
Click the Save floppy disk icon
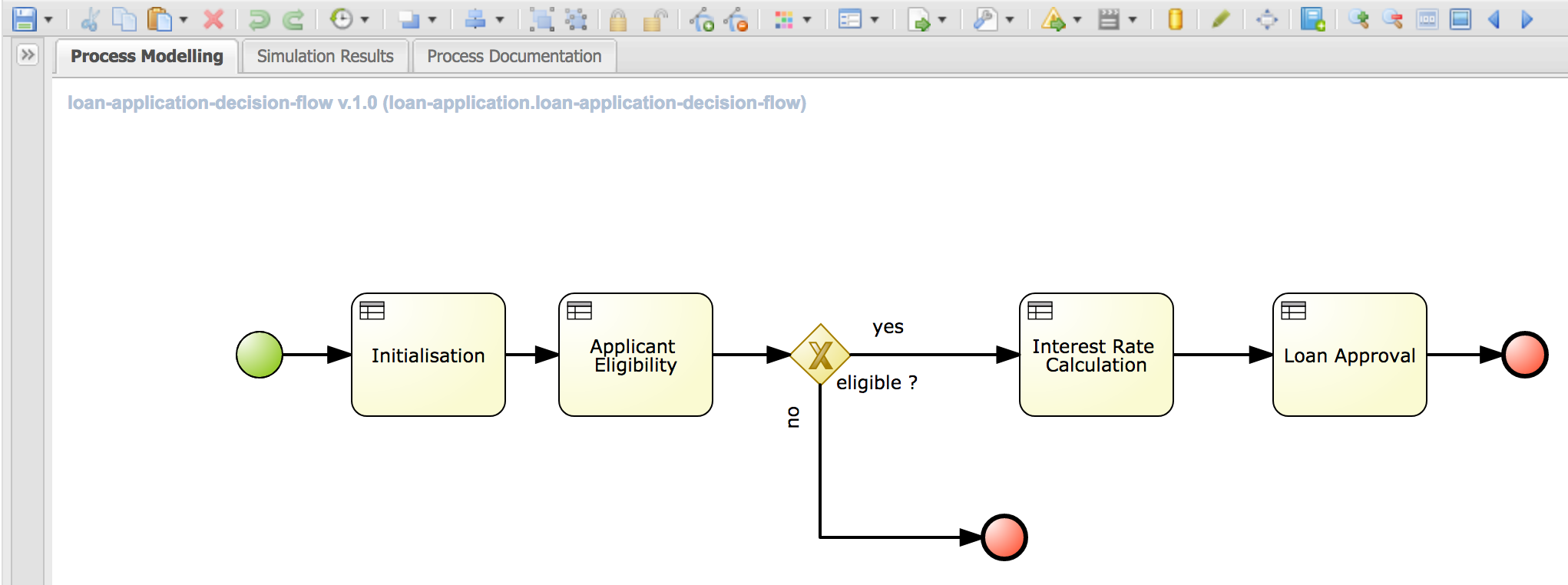(25, 18)
